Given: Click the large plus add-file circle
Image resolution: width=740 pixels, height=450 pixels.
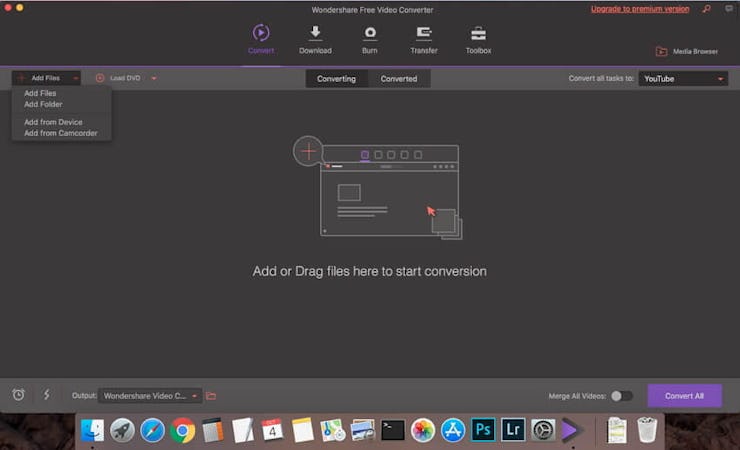Looking at the screenshot, I should point(308,151).
